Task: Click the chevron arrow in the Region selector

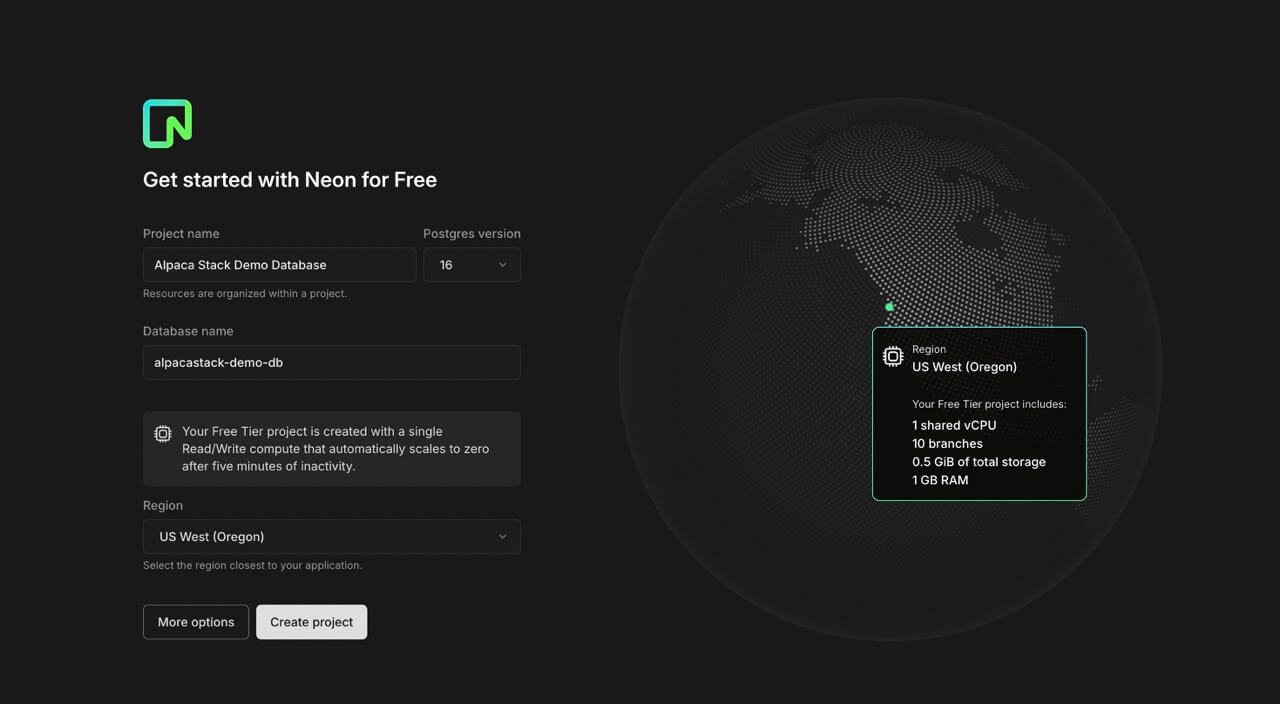Action: click(502, 537)
